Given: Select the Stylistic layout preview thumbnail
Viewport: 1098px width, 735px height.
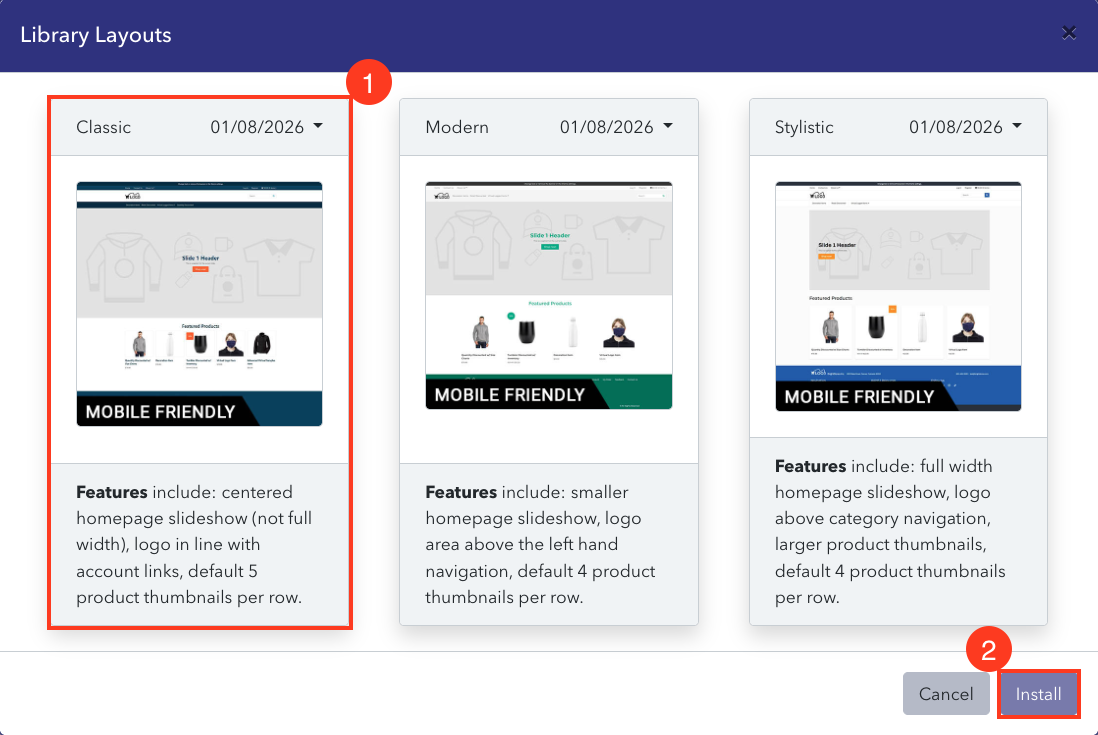Looking at the screenshot, I should point(898,296).
